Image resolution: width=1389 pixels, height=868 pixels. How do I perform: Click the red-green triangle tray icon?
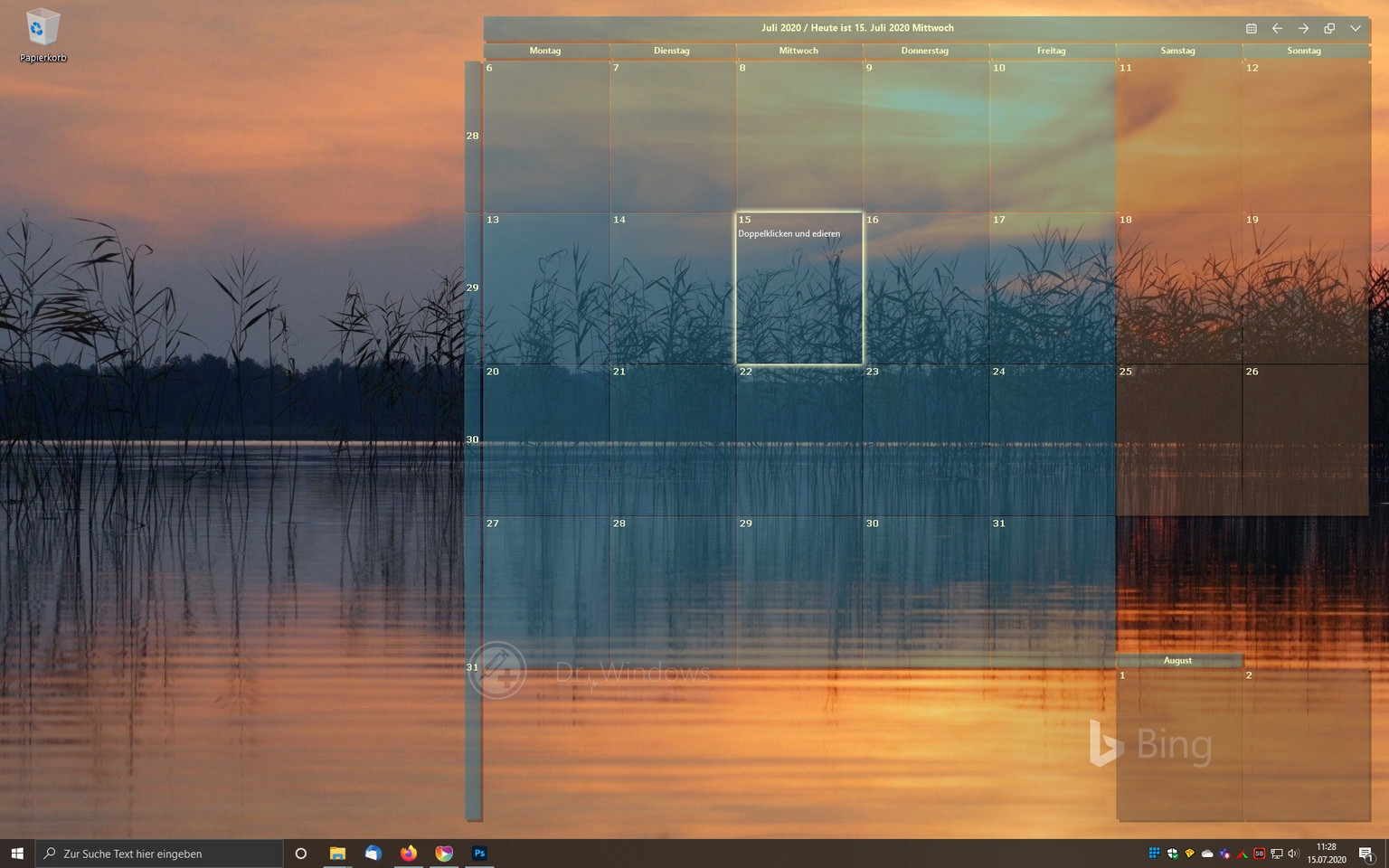1242,854
